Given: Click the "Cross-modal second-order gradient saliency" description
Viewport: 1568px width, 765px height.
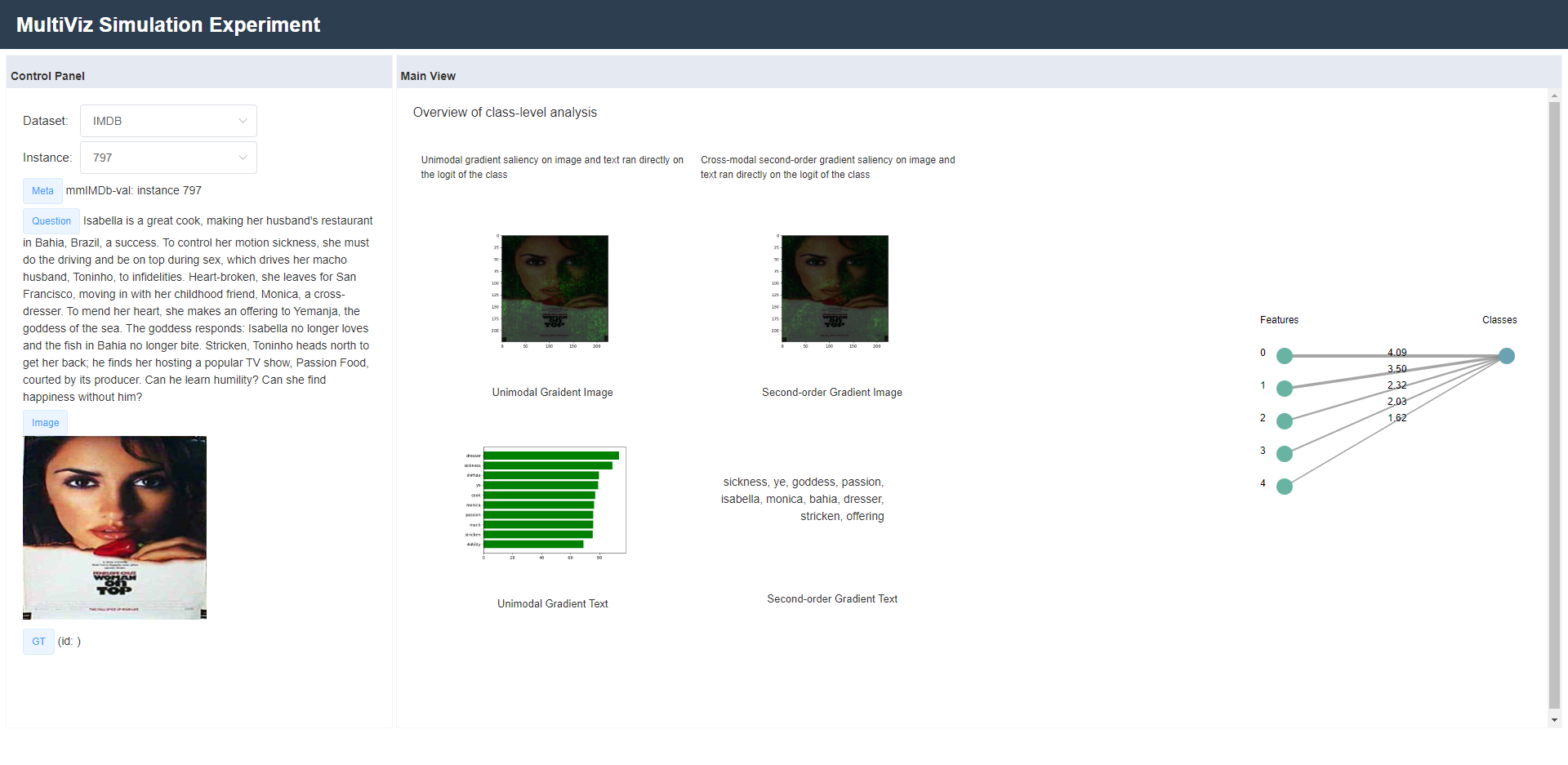Looking at the screenshot, I should [827, 167].
